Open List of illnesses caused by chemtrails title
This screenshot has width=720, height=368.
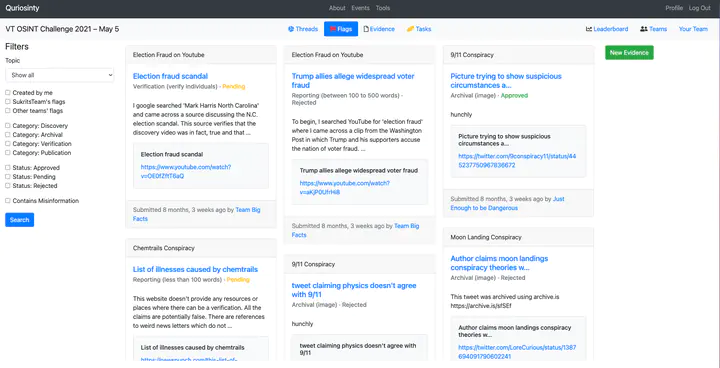(x=195, y=269)
